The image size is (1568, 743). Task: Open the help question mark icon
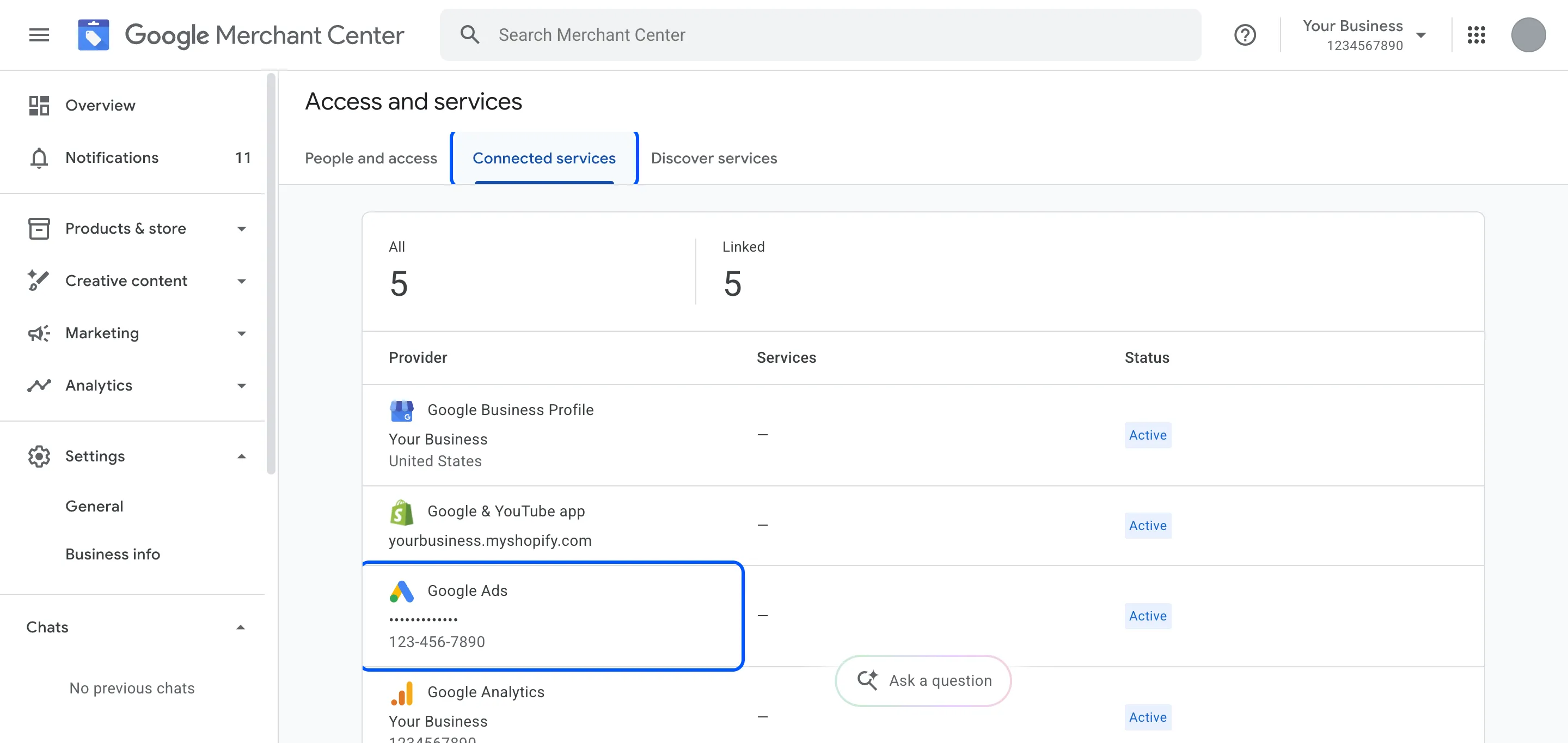click(1245, 35)
